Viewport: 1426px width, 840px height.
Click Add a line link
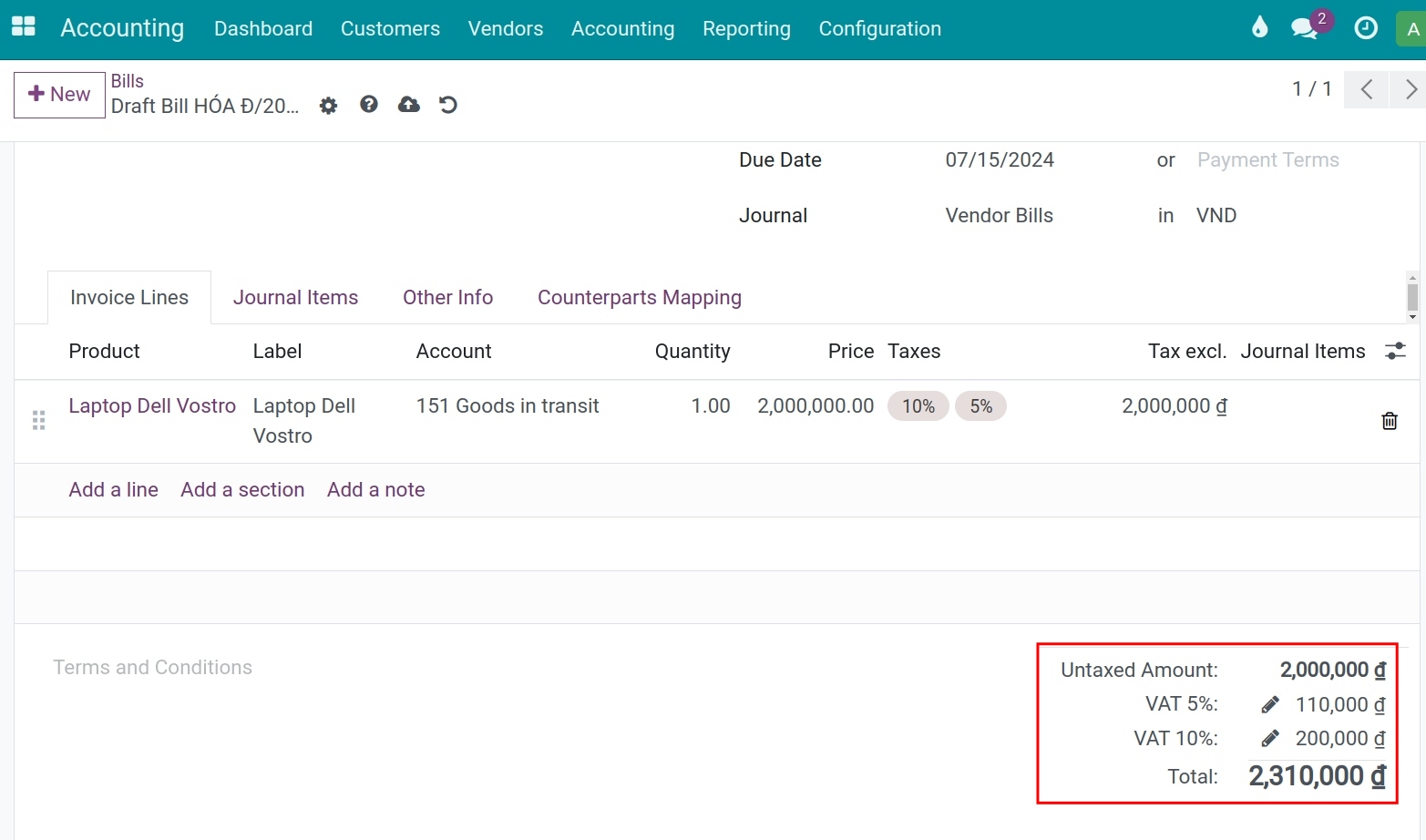point(114,489)
